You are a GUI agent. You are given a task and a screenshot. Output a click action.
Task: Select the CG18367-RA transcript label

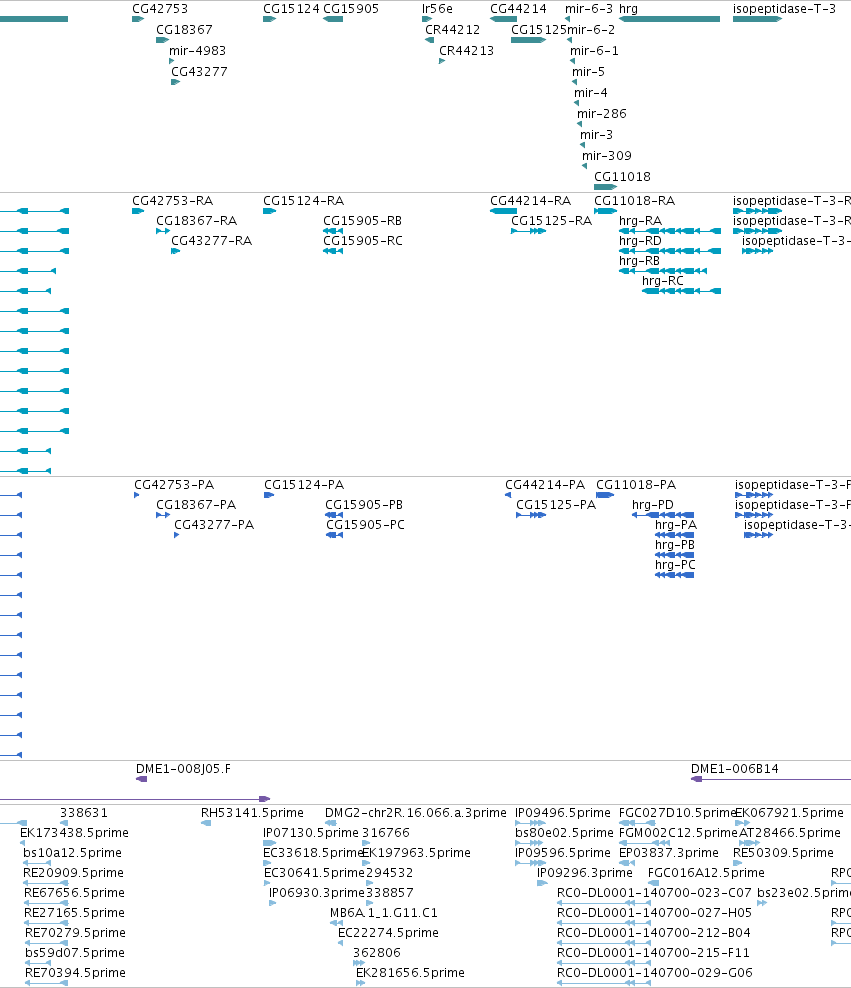[197, 221]
